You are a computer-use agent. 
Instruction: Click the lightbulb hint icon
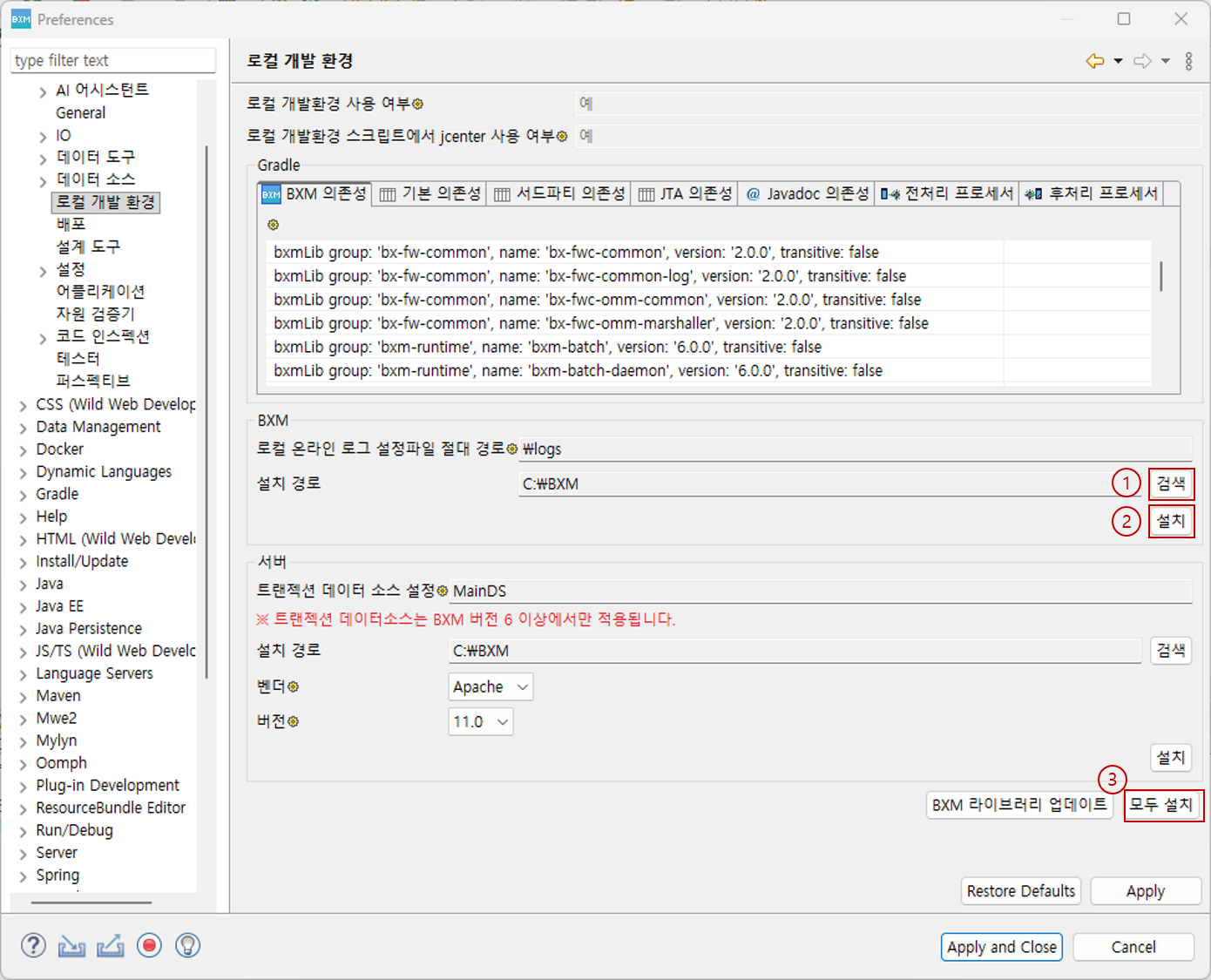(187, 945)
